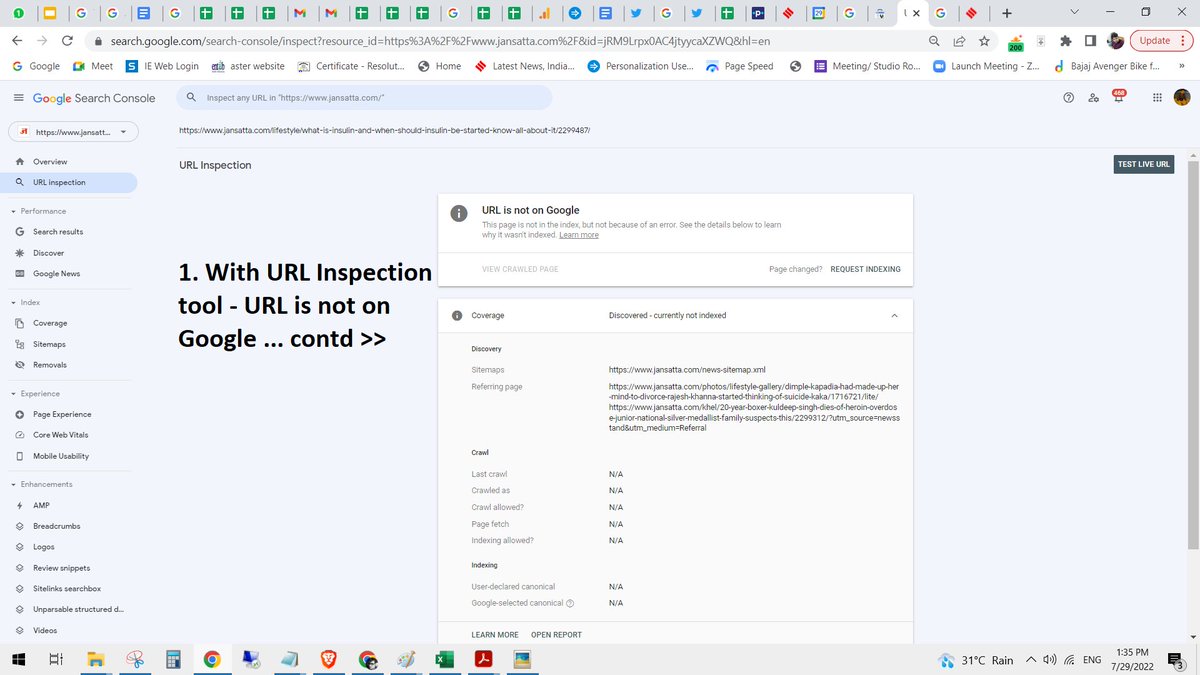Click the Chrome Update button
This screenshot has height=675, width=1200.
1160,41
